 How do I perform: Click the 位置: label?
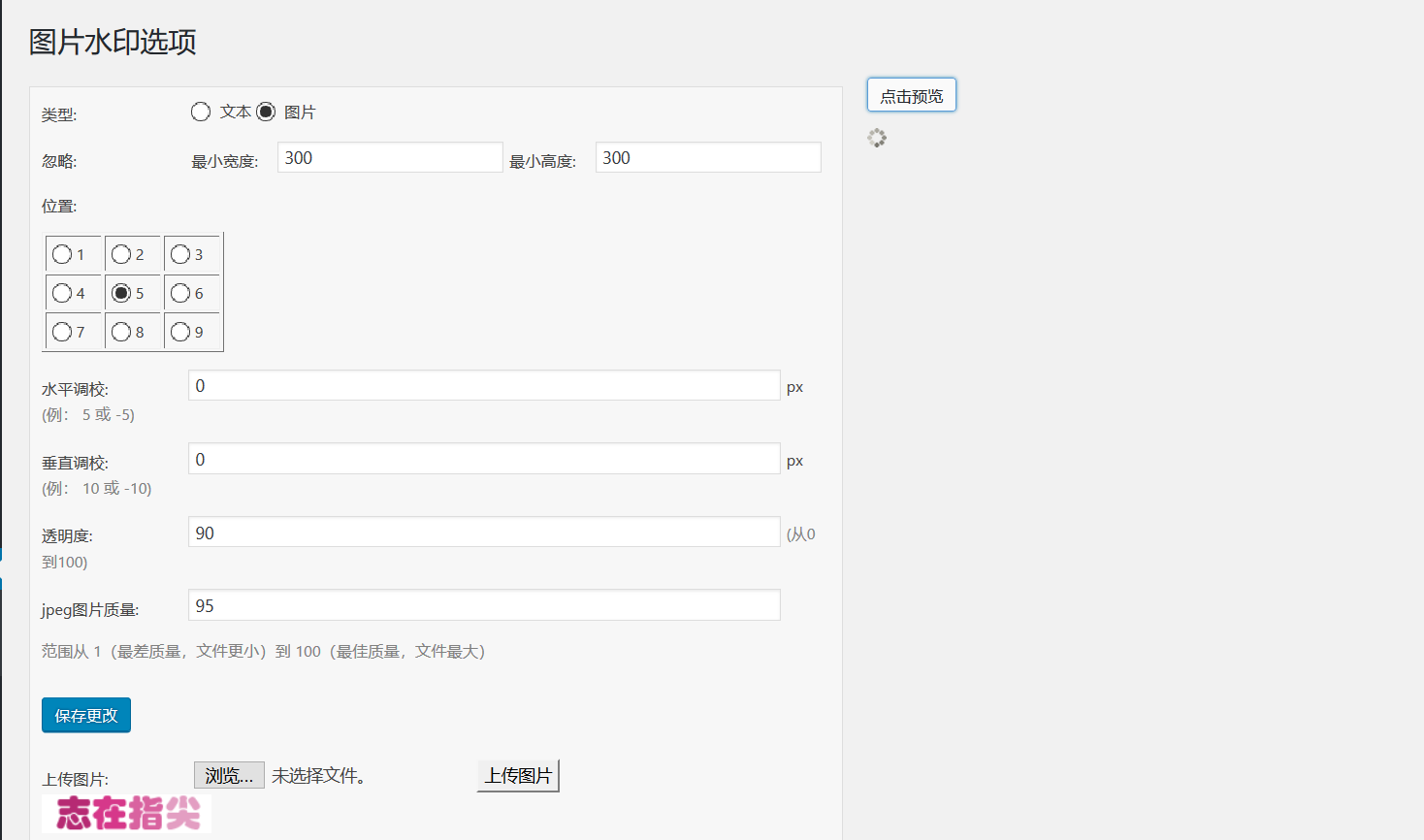point(59,206)
